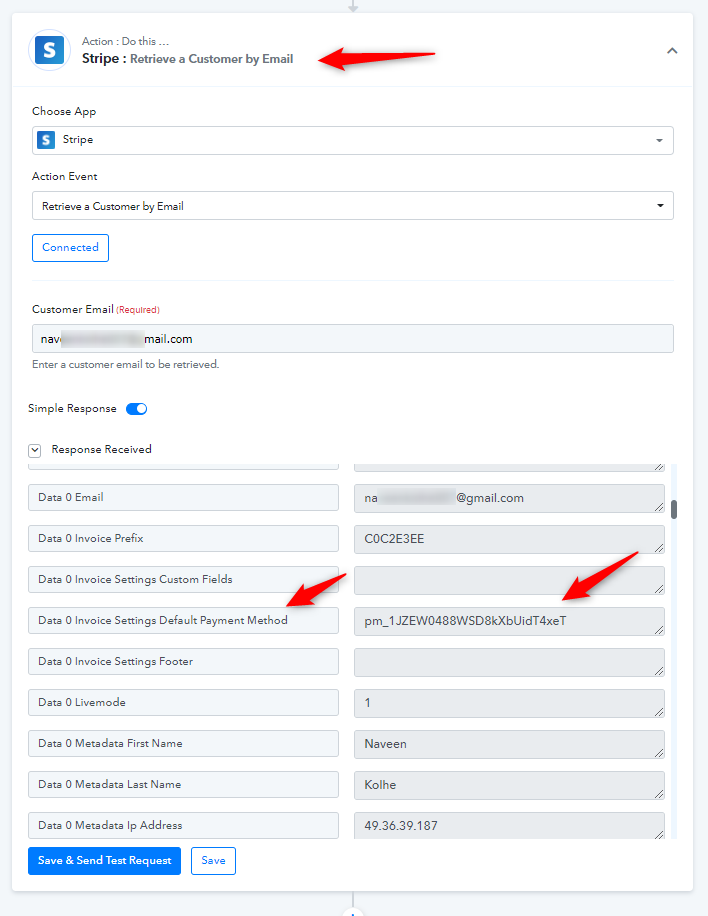
Task: Click the Data 0 Email value with gmail.com
Action: (x=509, y=498)
